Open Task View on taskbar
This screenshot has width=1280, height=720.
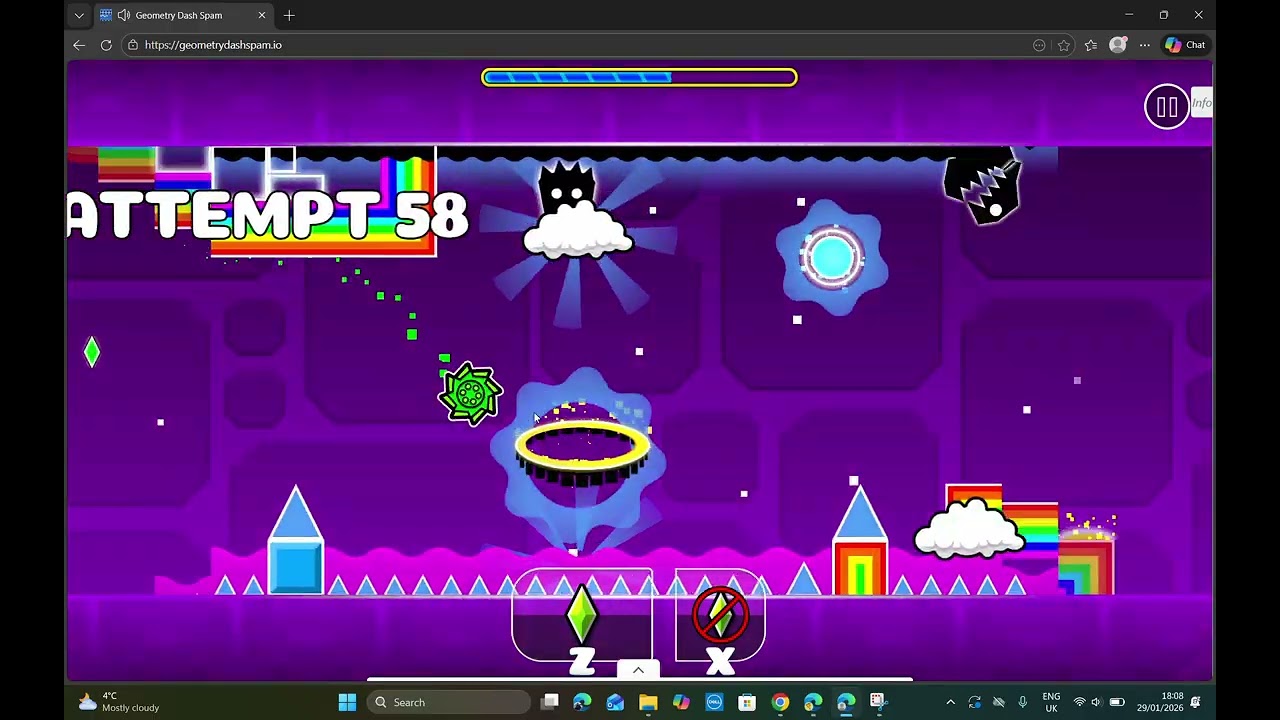pyautogui.click(x=550, y=702)
